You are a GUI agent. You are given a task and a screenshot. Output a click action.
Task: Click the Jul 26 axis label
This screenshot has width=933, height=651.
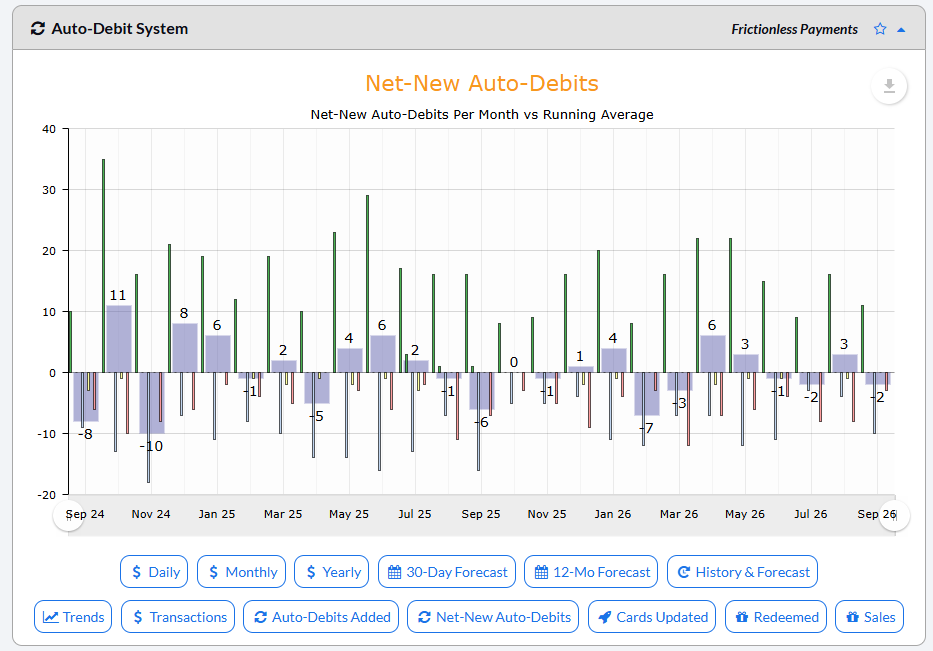click(x=811, y=514)
